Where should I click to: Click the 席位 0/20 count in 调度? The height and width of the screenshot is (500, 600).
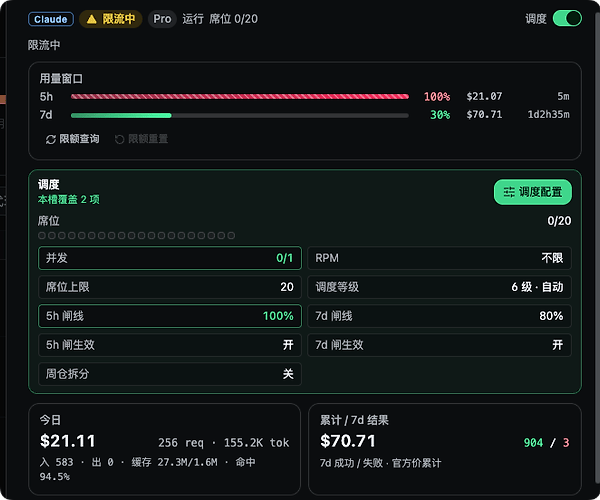pos(559,221)
